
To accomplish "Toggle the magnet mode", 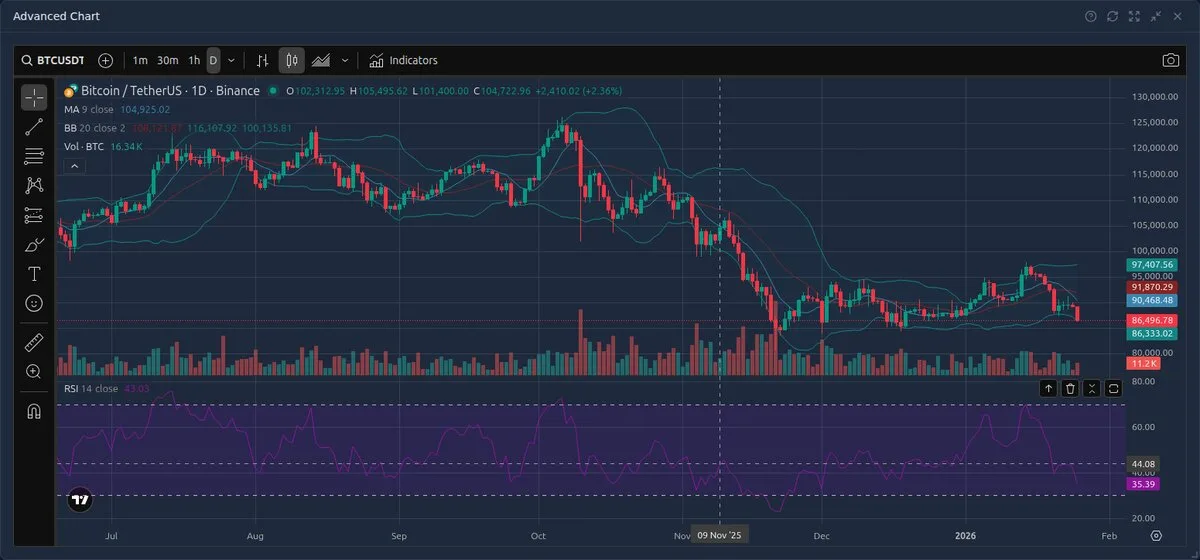I will point(34,411).
